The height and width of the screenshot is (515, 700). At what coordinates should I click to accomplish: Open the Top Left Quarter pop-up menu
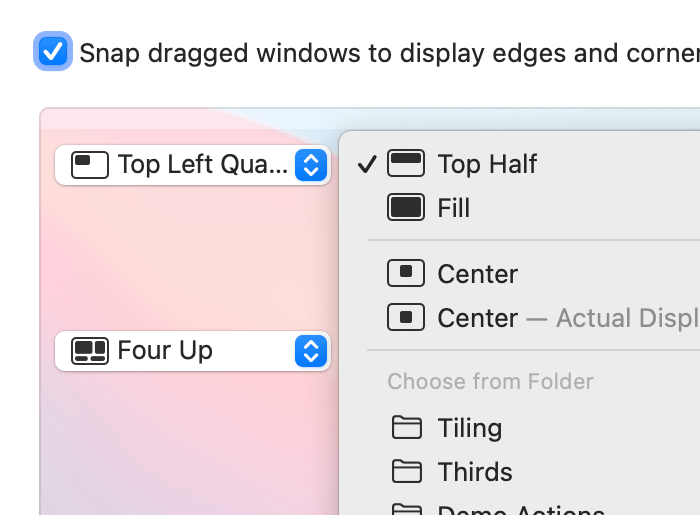point(192,164)
